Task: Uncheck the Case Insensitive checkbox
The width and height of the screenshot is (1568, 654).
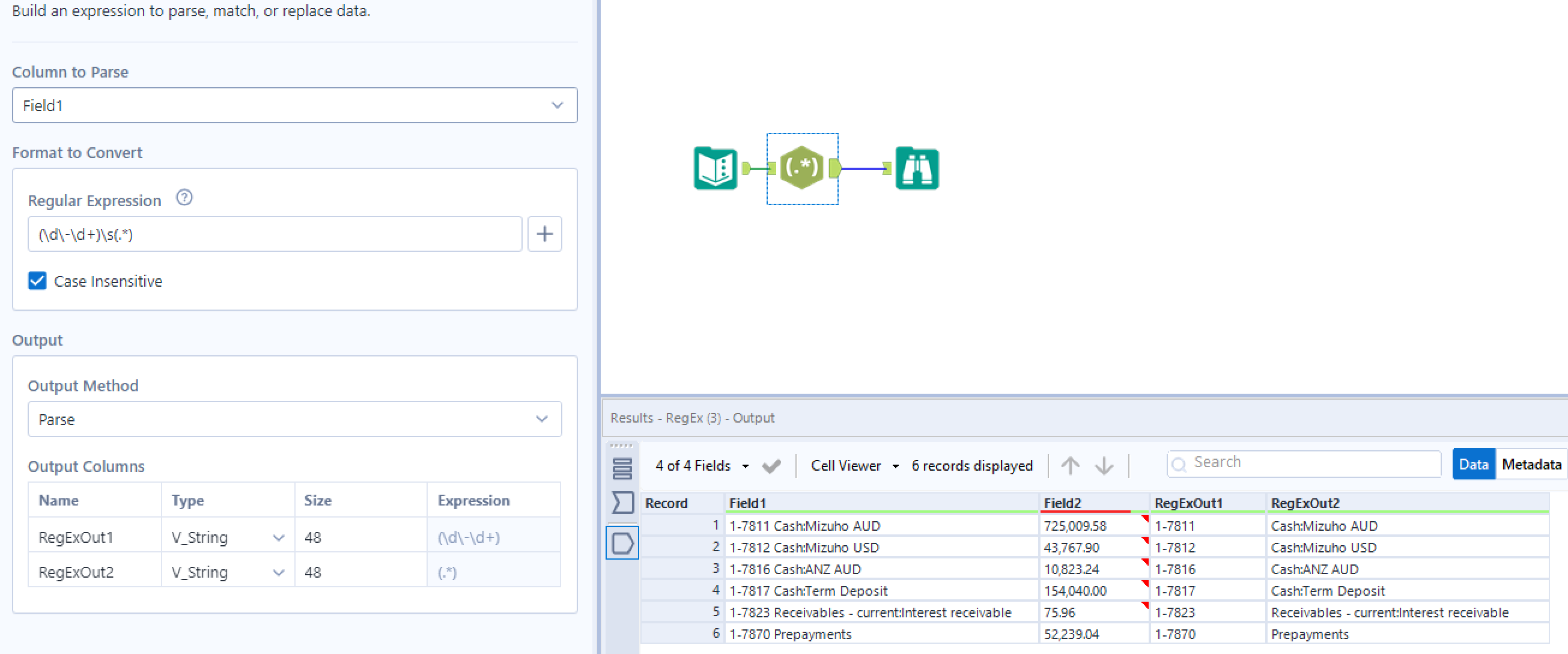Action: (x=37, y=281)
